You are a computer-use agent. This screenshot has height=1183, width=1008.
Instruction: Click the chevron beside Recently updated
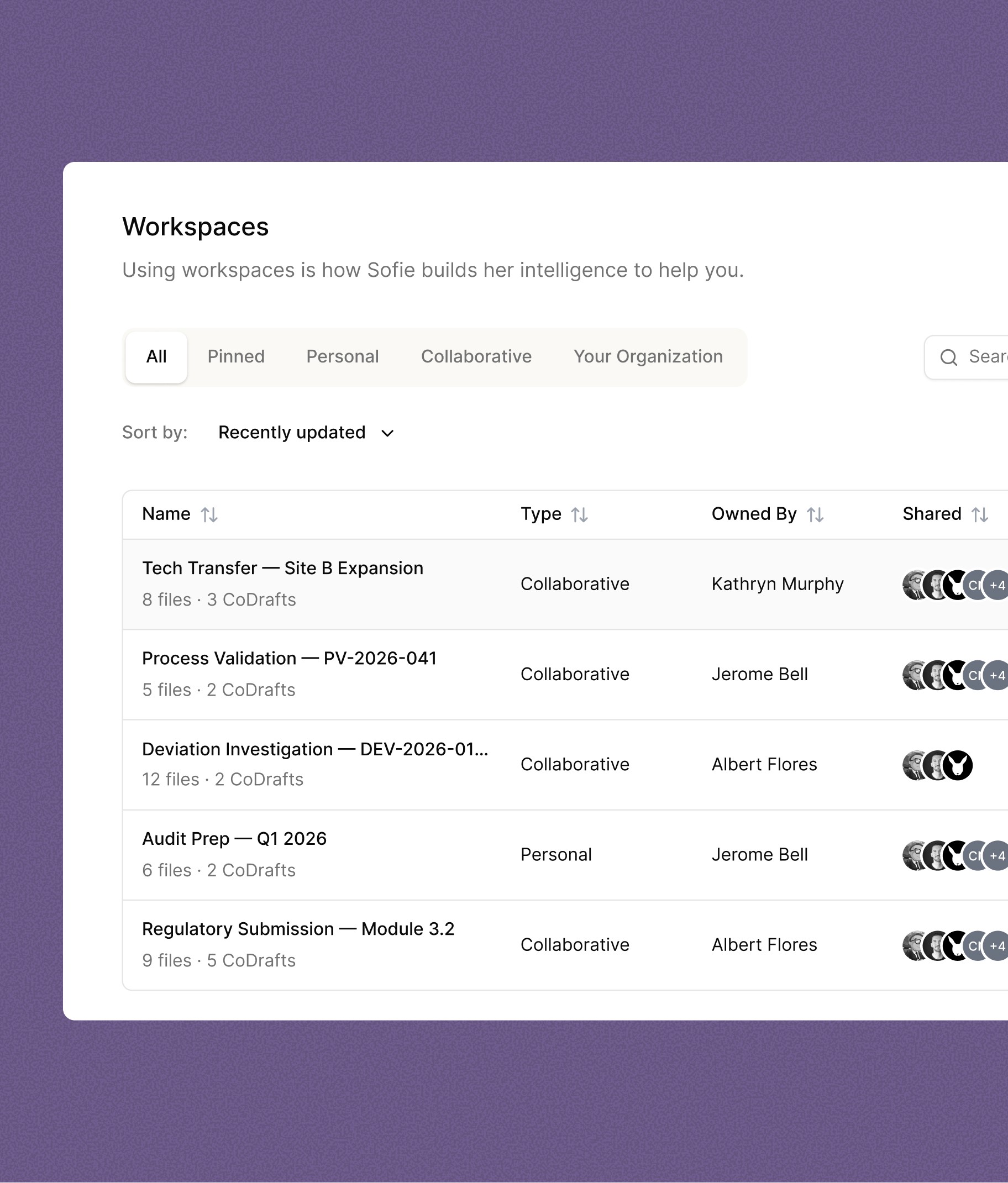point(387,433)
